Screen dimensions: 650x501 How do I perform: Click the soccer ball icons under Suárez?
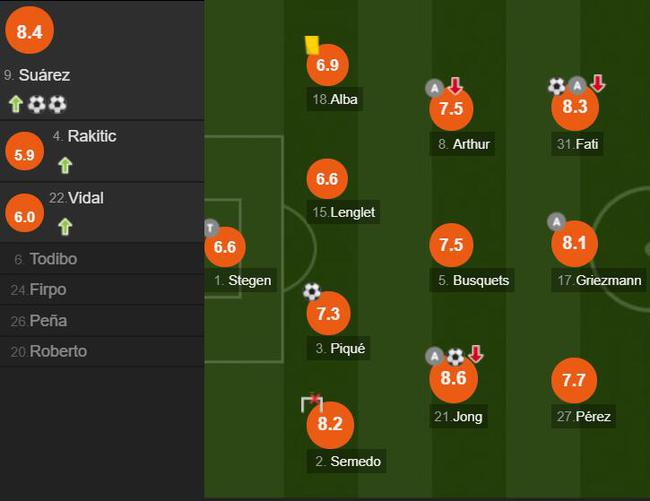tap(47, 104)
